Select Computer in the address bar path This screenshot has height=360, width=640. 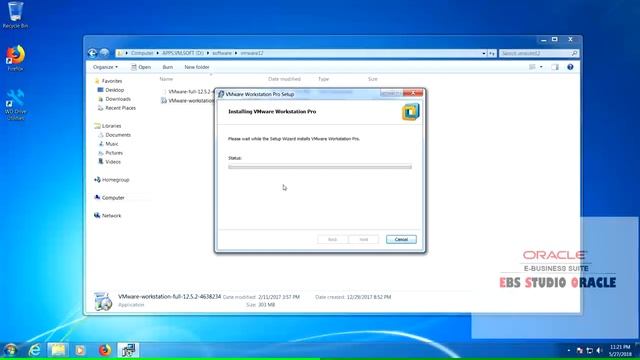[142, 53]
